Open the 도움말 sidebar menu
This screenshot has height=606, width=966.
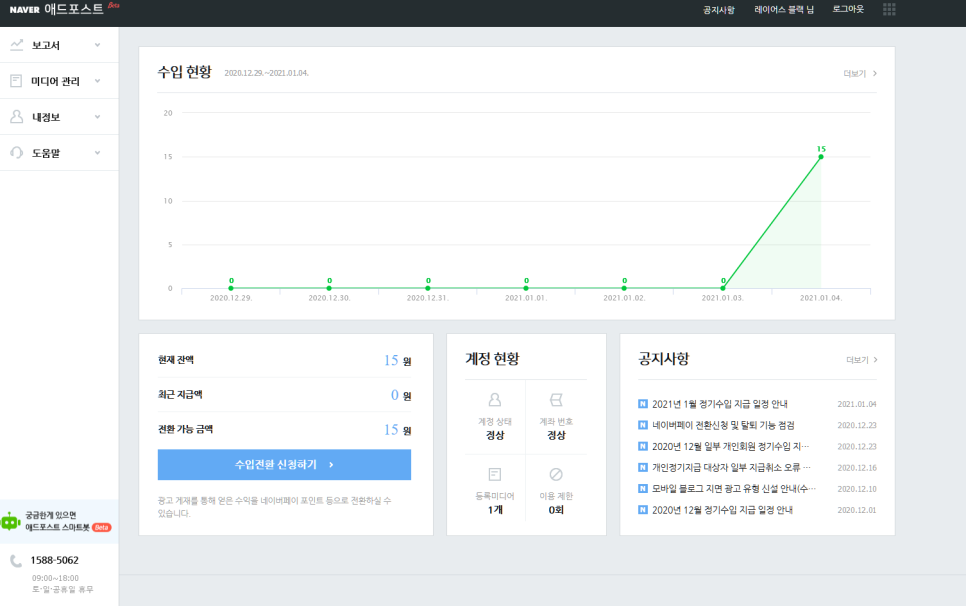(59, 152)
